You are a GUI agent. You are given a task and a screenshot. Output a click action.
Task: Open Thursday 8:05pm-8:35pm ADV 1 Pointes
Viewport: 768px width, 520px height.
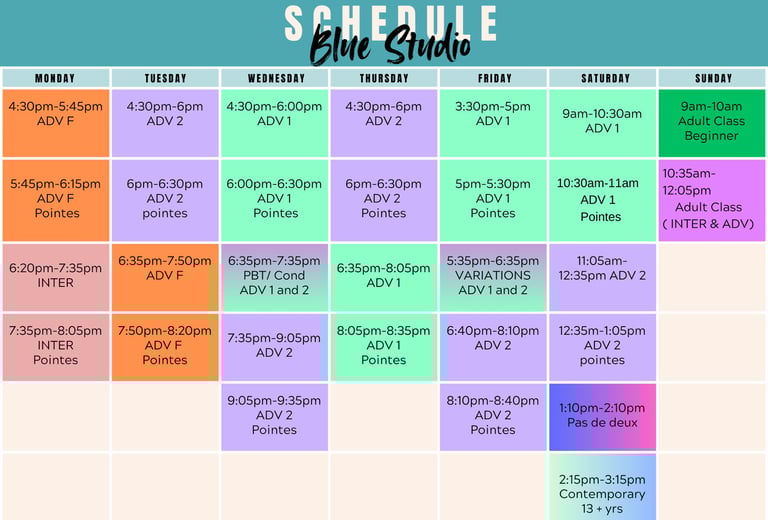pyautogui.click(x=384, y=347)
